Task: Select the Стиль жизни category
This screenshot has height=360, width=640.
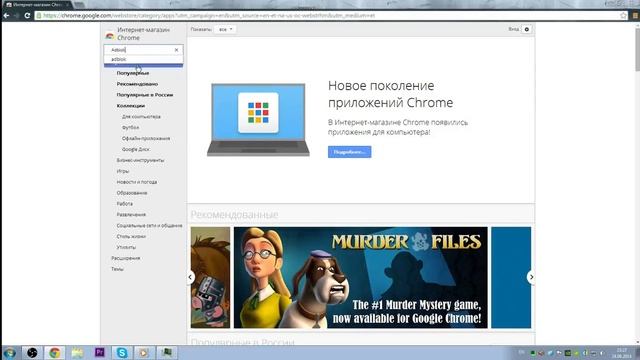Action: click(x=131, y=236)
